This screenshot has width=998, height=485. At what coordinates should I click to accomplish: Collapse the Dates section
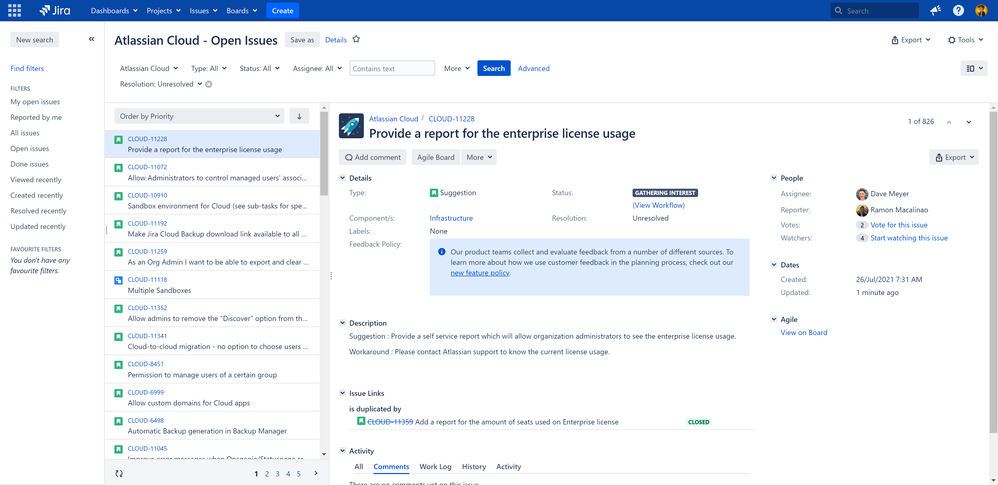tap(774, 265)
